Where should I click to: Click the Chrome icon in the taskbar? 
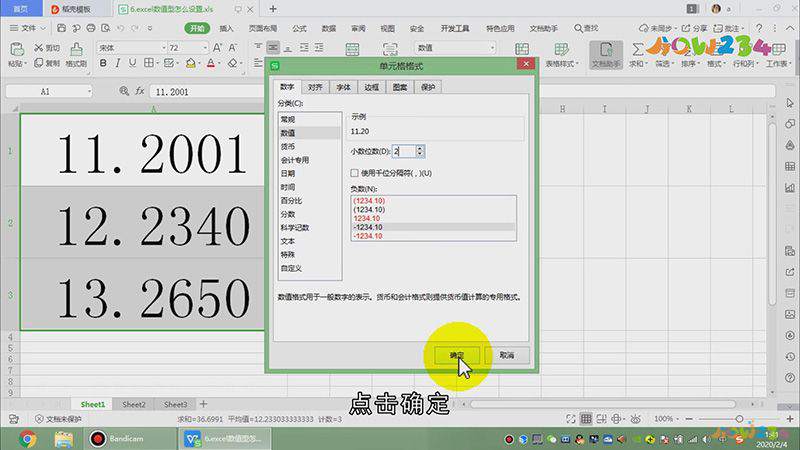(28, 439)
